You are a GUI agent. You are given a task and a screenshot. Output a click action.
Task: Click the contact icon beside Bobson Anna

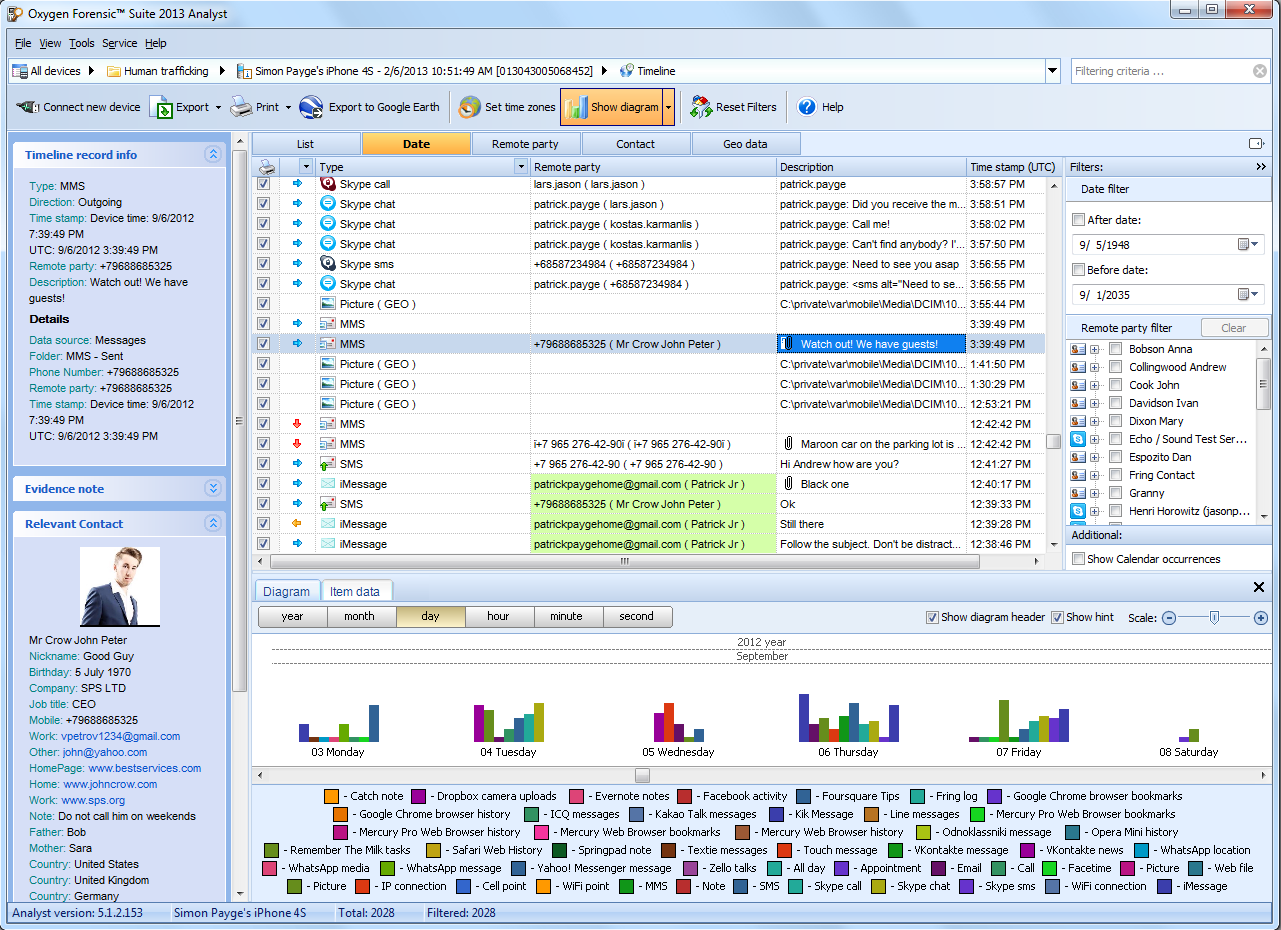click(x=1078, y=349)
